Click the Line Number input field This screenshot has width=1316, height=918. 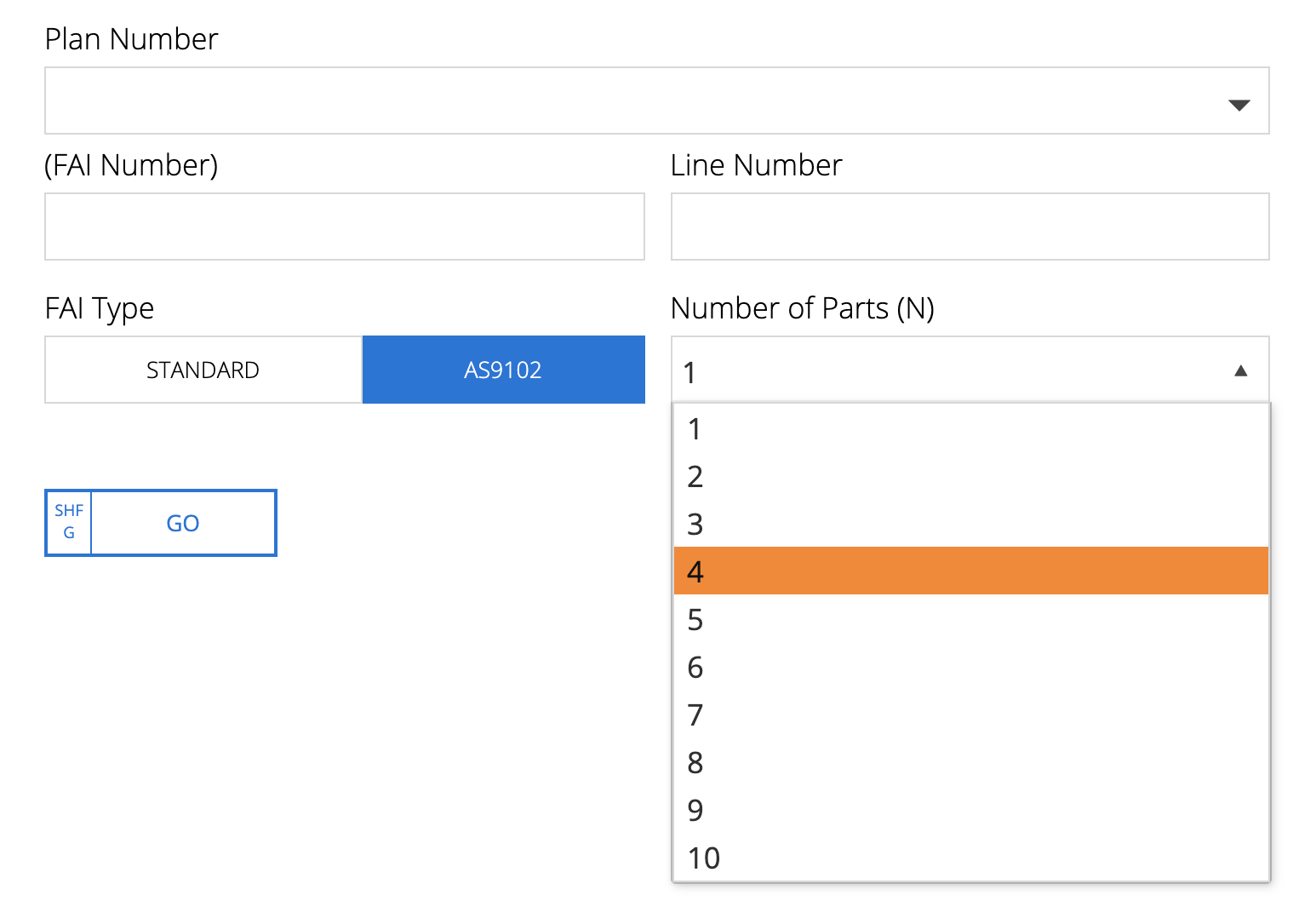970,227
